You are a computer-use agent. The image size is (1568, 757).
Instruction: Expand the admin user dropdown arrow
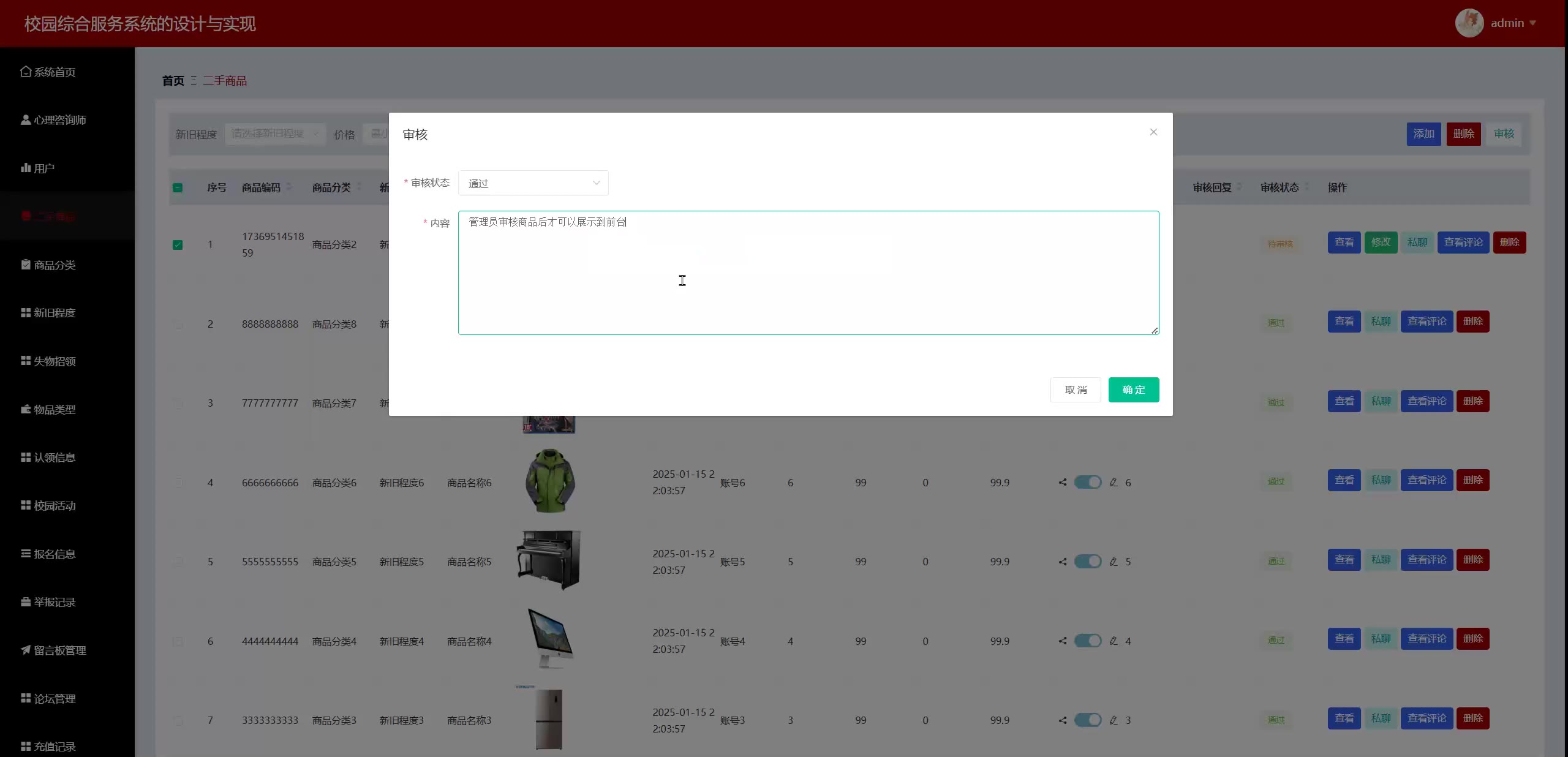[1533, 23]
